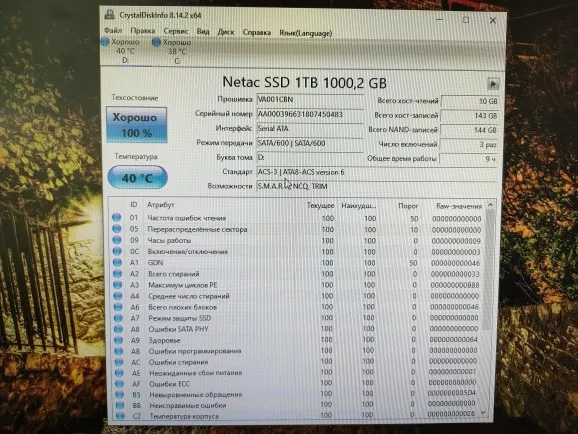The image size is (578, 434).
Task: Click status icon for attribute 0C
Action: 117,251
